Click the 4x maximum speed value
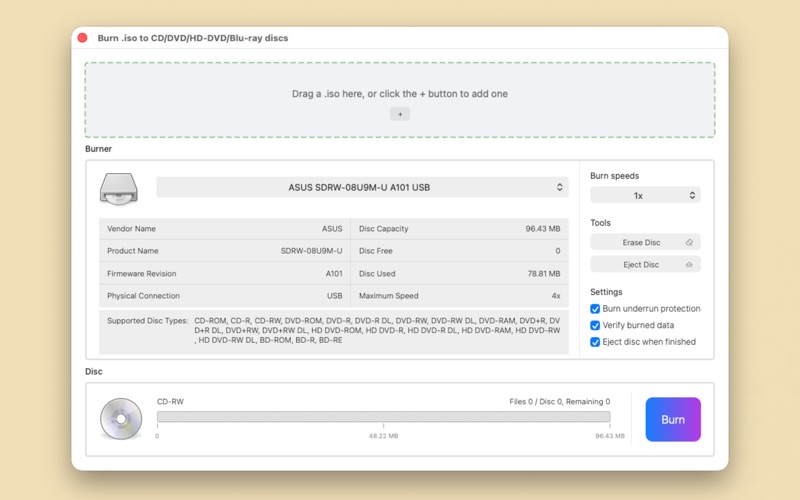This screenshot has height=500, width=800. [556, 296]
